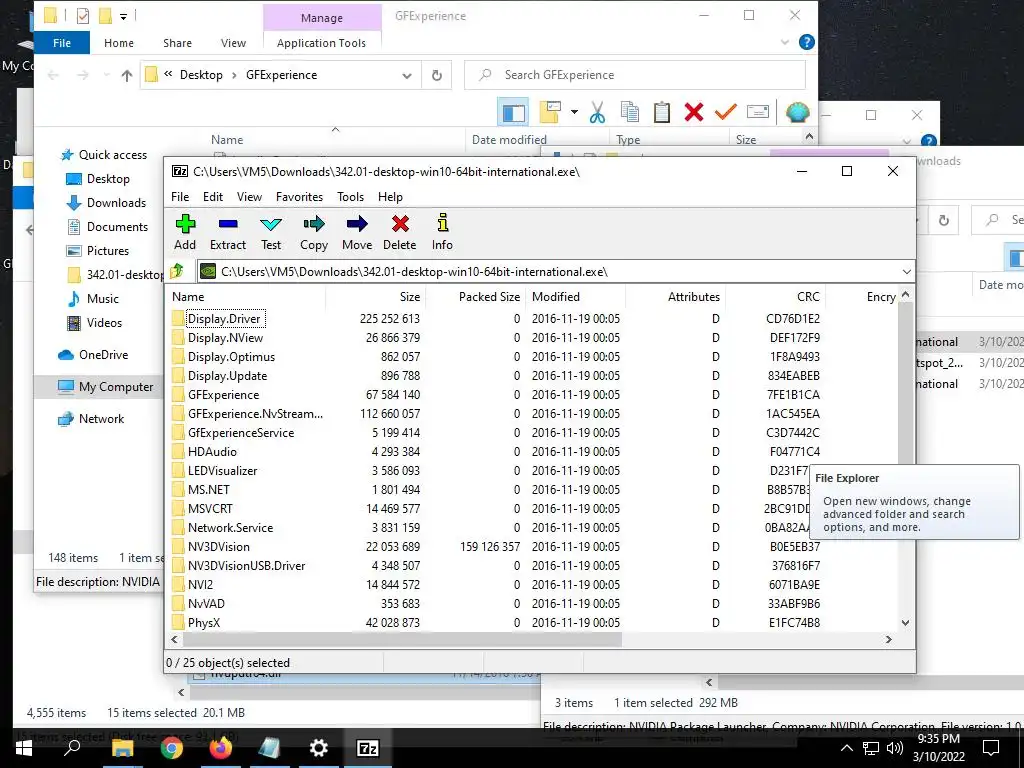The height and width of the screenshot is (768, 1024).
Task: Refresh the GFExperience Explorer window
Action: coord(437,75)
